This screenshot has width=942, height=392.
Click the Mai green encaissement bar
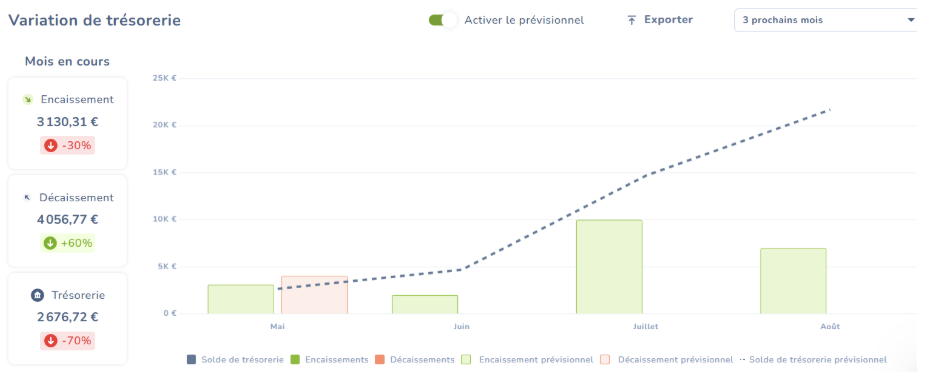240,299
